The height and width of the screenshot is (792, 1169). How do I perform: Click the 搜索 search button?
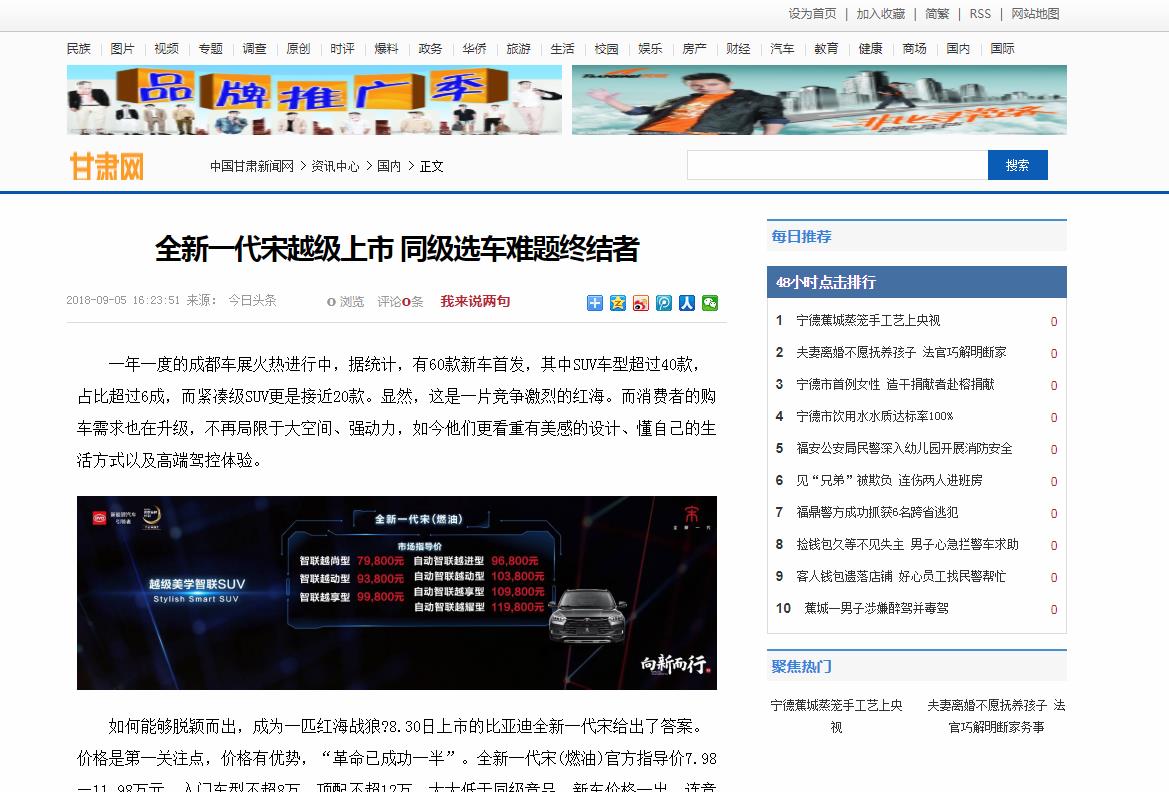click(x=1018, y=165)
